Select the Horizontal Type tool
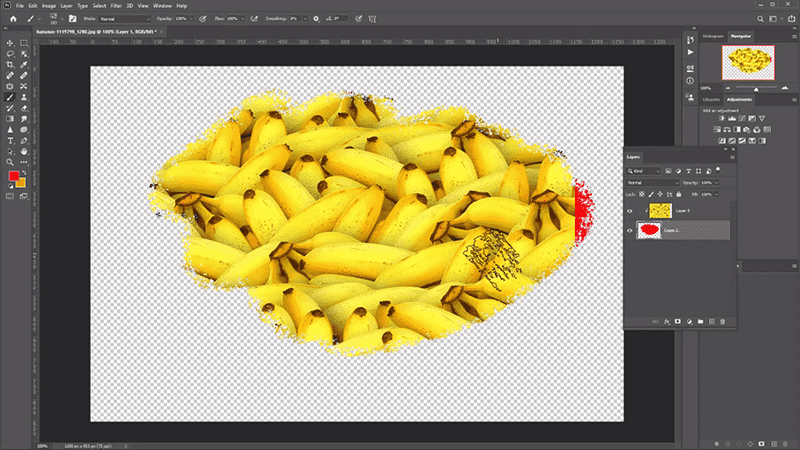This screenshot has height=450, width=800. click(x=10, y=141)
